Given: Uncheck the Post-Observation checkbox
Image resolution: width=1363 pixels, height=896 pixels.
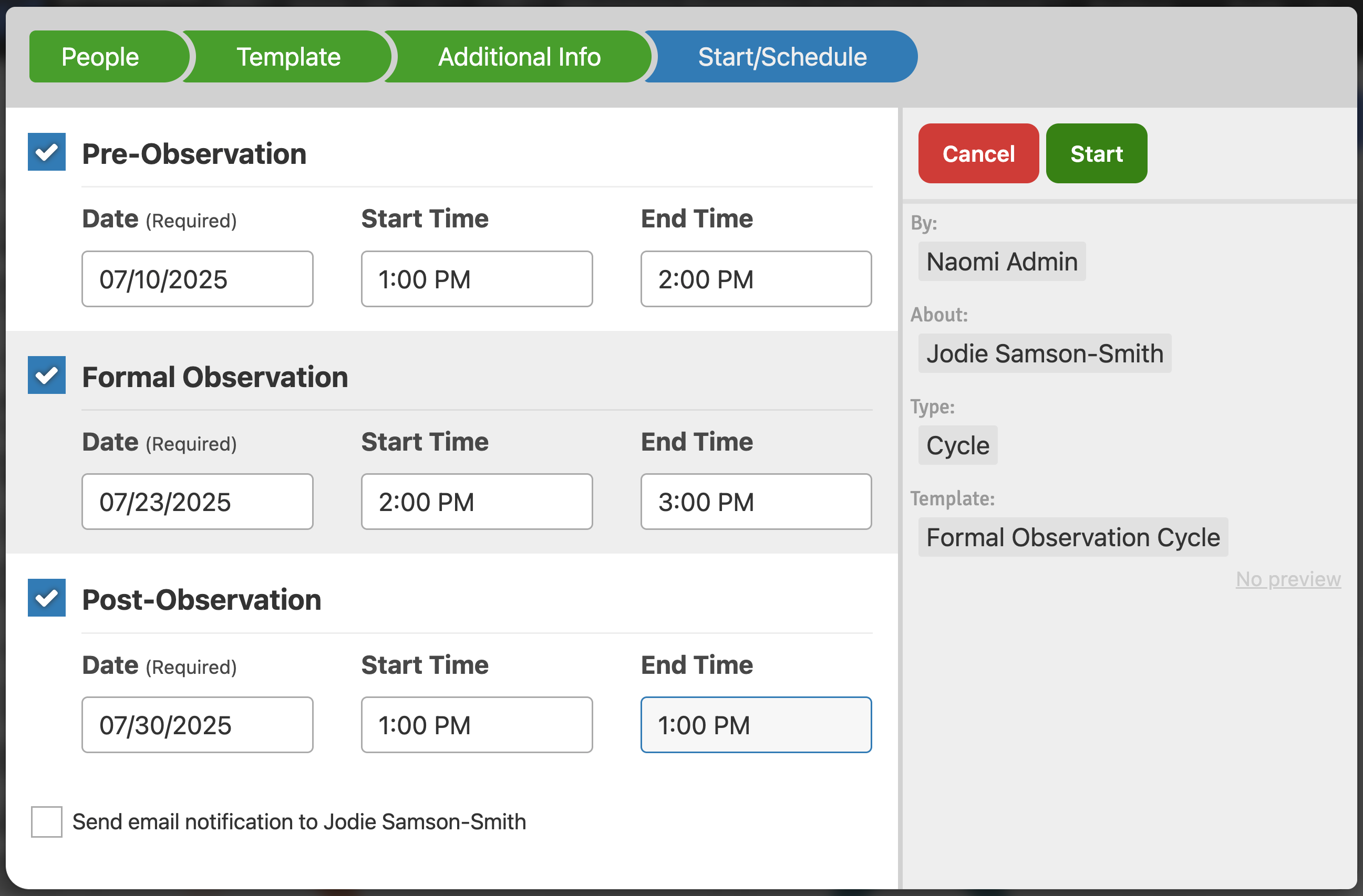Looking at the screenshot, I should 46,598.
